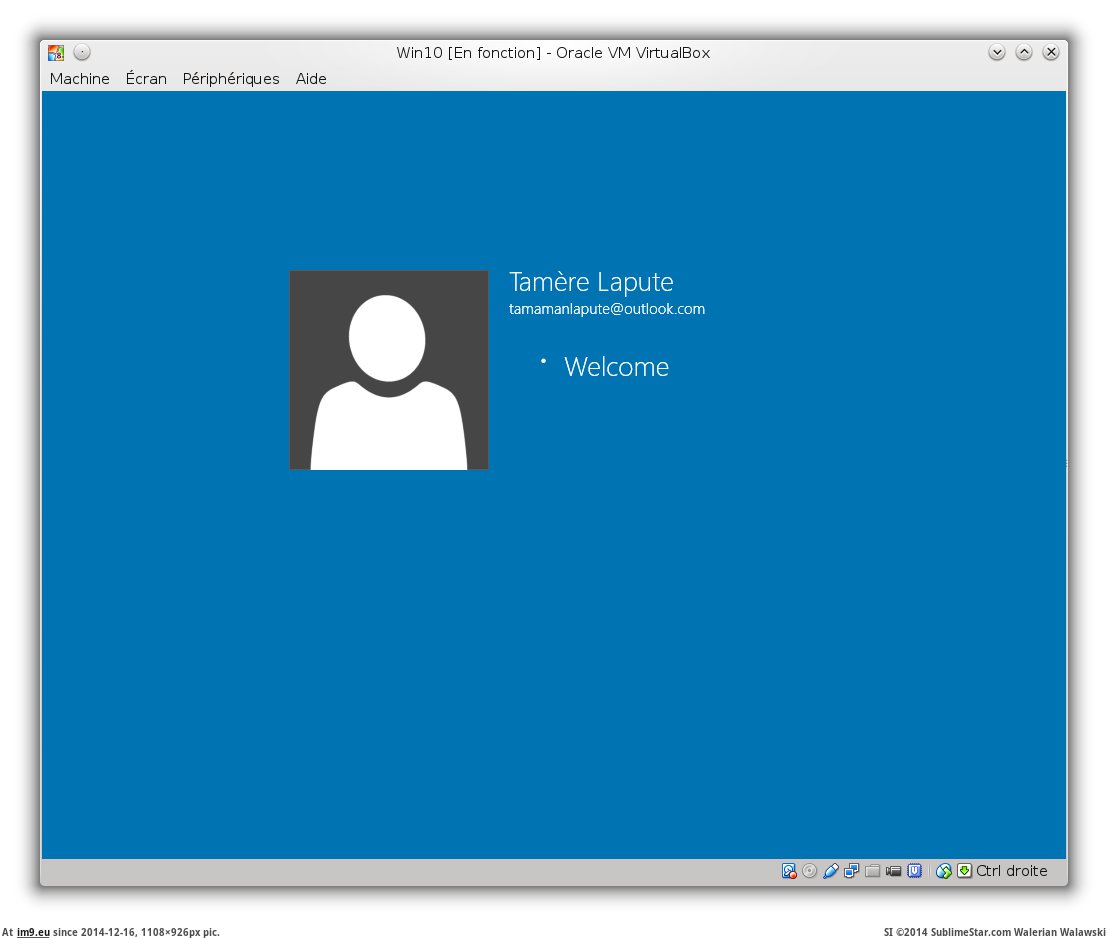Open the shared folders status icon

point(873,871)
